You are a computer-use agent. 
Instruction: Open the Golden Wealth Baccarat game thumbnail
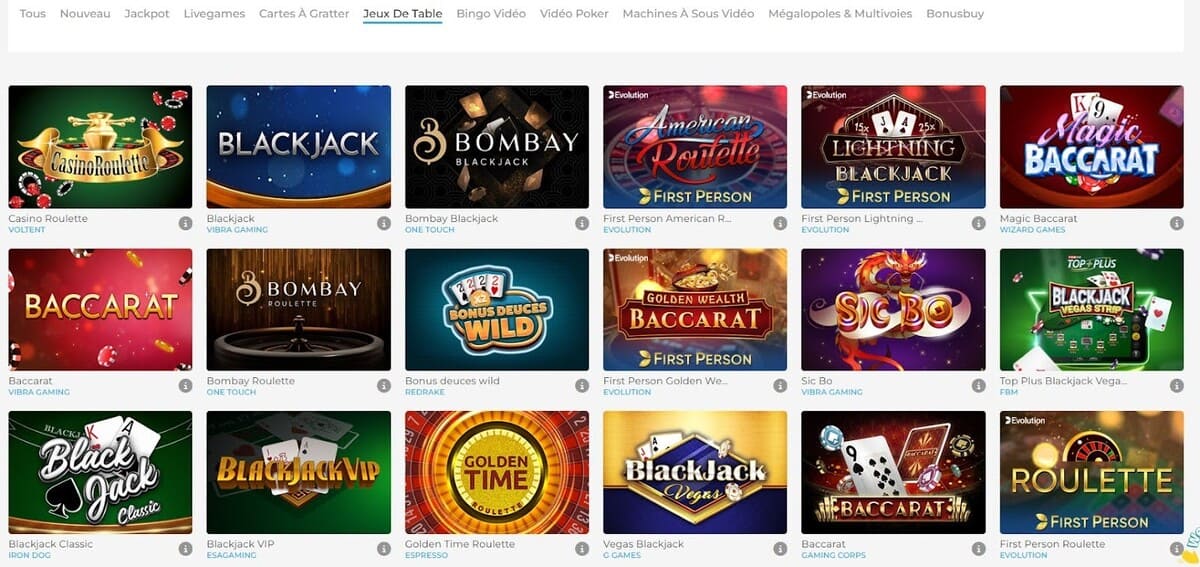(695, 310)
